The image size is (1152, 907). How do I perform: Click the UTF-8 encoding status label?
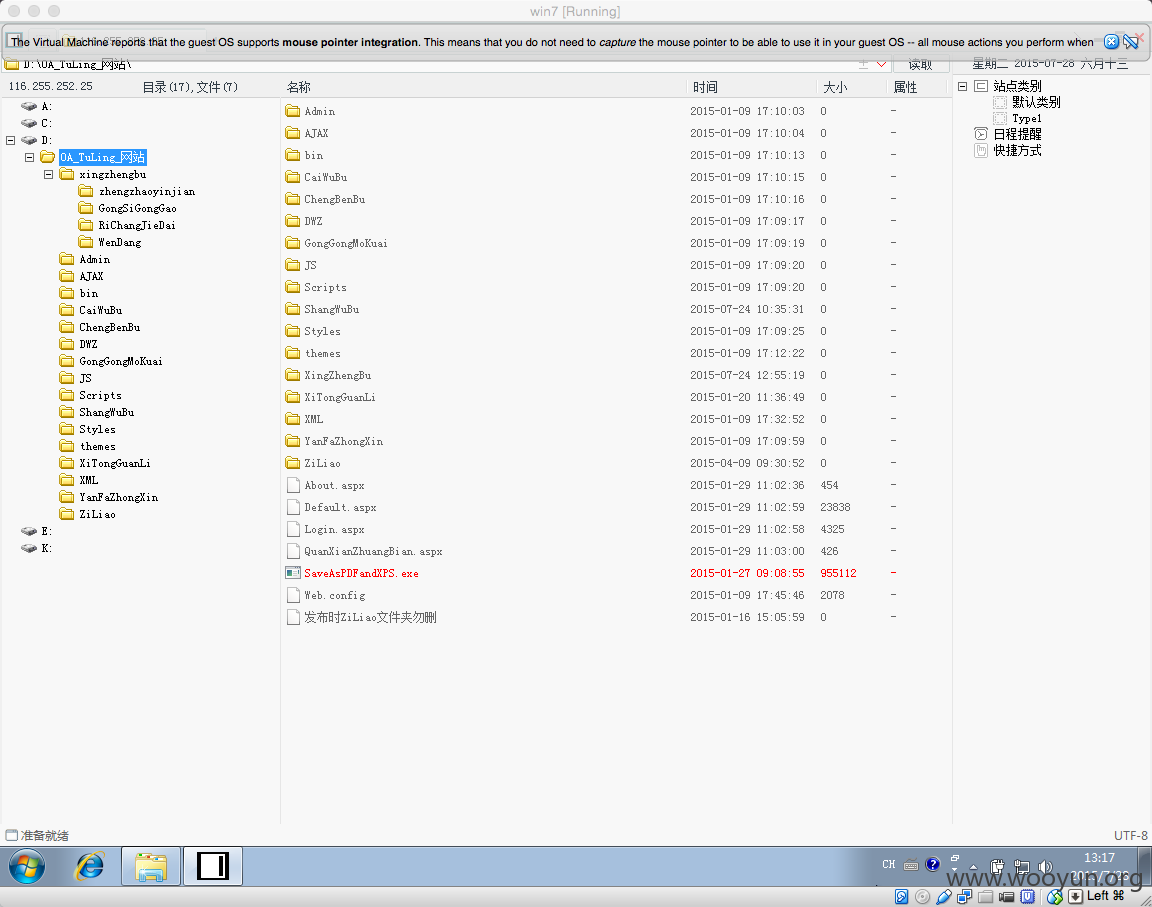tap(1130, 835)
